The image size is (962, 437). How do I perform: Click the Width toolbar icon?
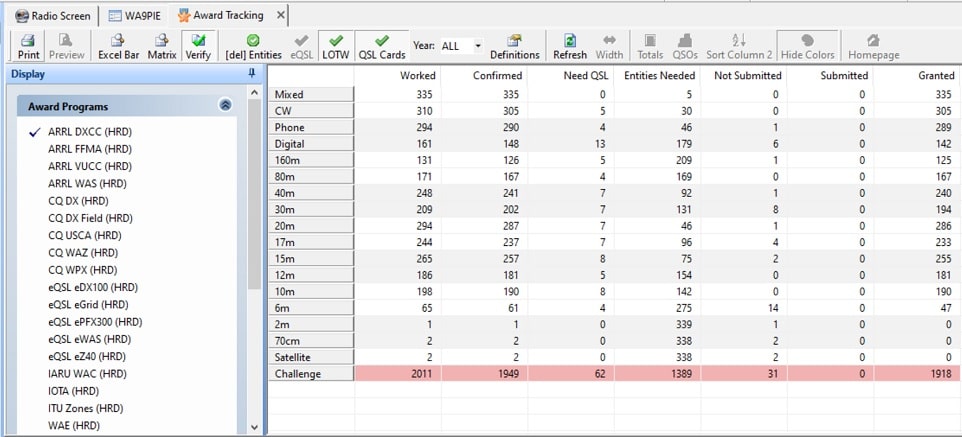click(609, 47)
